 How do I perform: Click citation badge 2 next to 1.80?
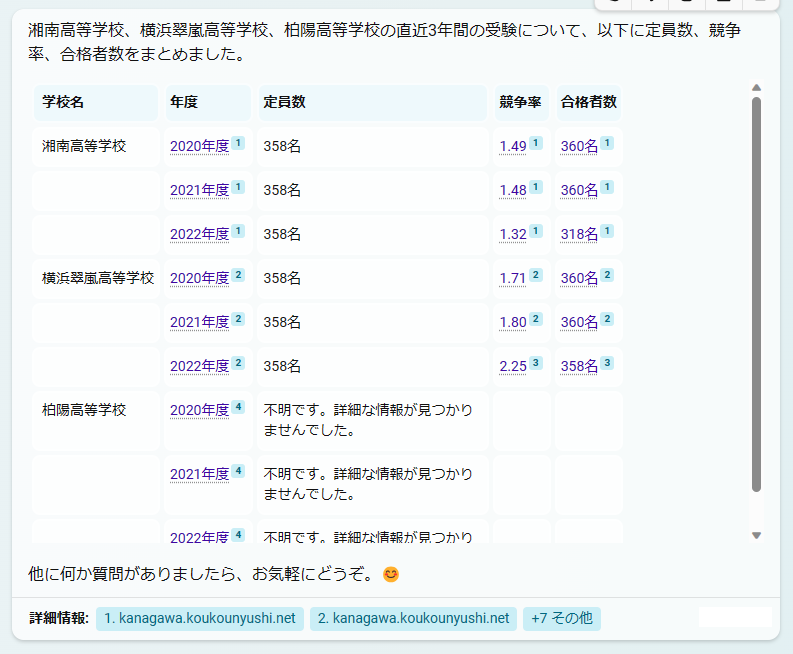536,319
